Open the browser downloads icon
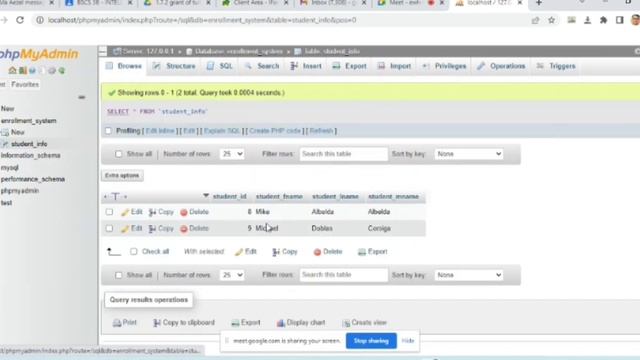 pyautogui.click(x=587, y=20)
